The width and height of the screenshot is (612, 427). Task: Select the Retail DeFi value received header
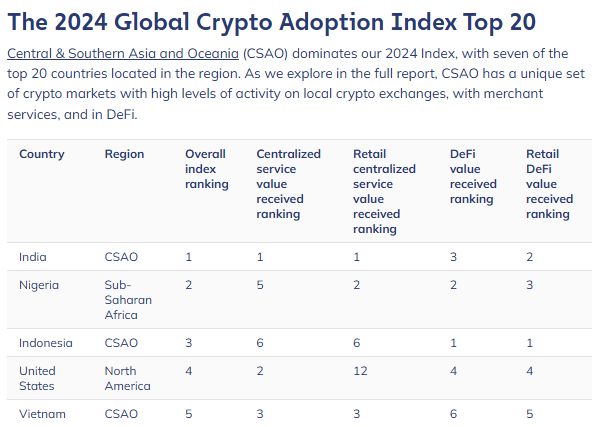[549, 184]
